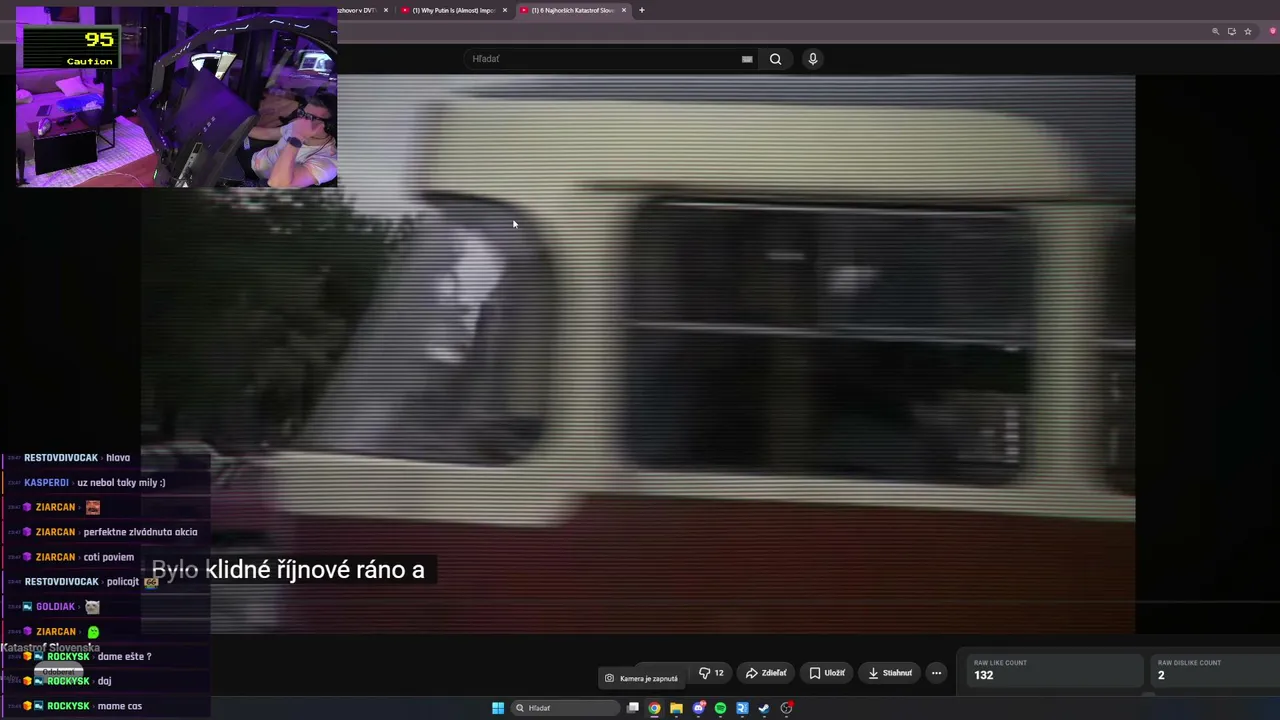Open the OBS Studio taskbar icon
This screenshot has height=720, width=1280.
787,708
